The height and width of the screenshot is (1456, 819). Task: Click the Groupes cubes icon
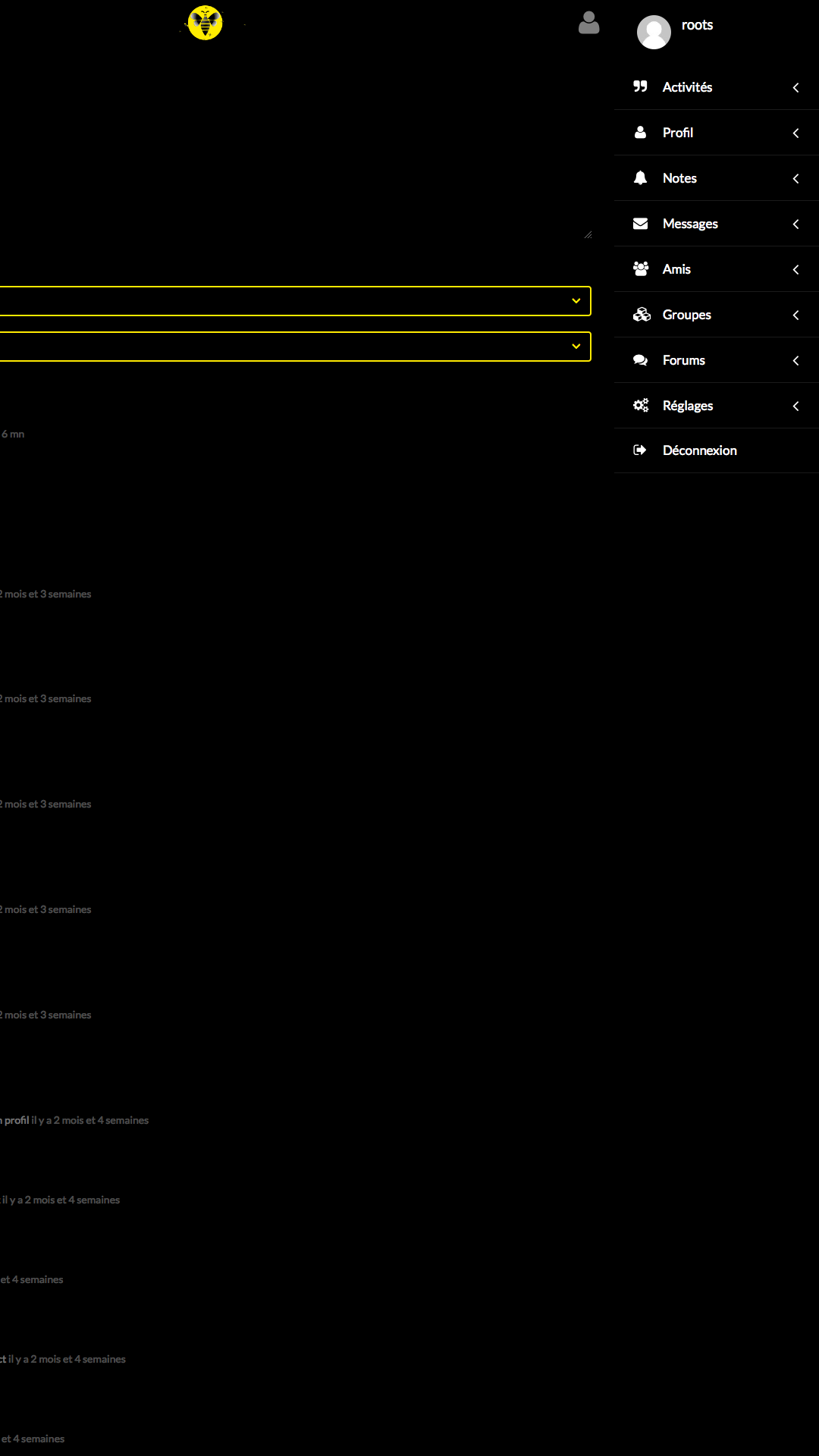[x=642, y=314]
